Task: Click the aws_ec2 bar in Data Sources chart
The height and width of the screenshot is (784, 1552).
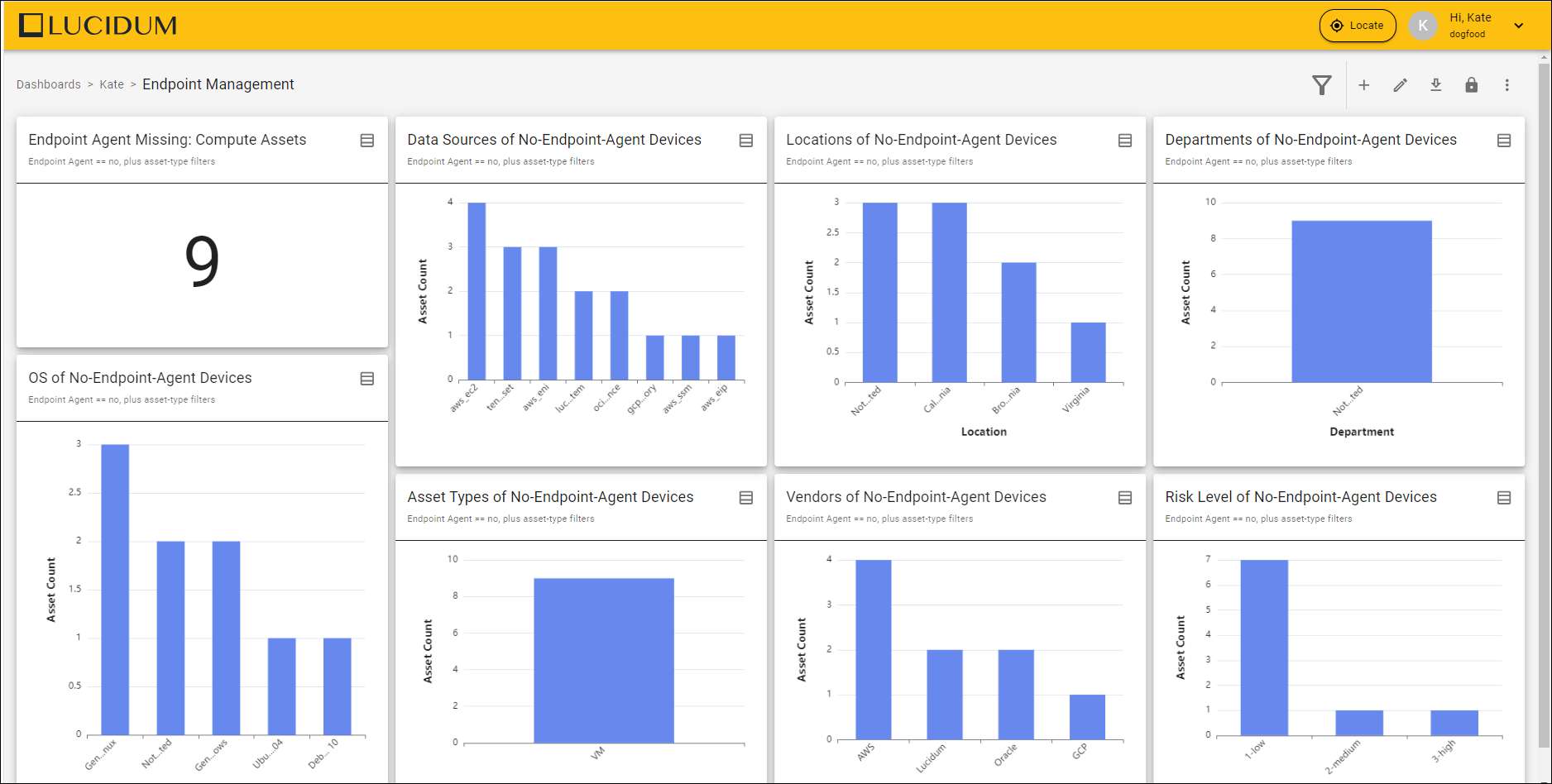Action: (x=477, y=291)
